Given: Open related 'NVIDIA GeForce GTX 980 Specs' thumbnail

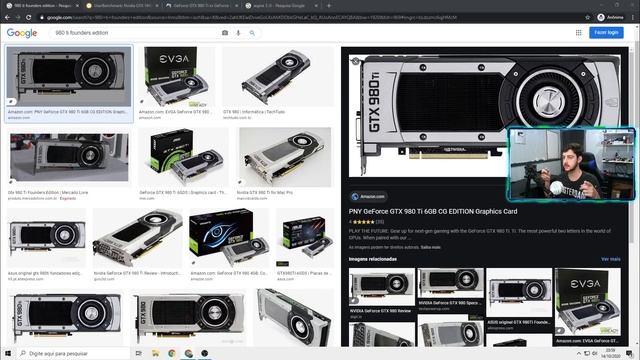Looking at the screenshot, I should pyautogui.click(x=451, y=283).
